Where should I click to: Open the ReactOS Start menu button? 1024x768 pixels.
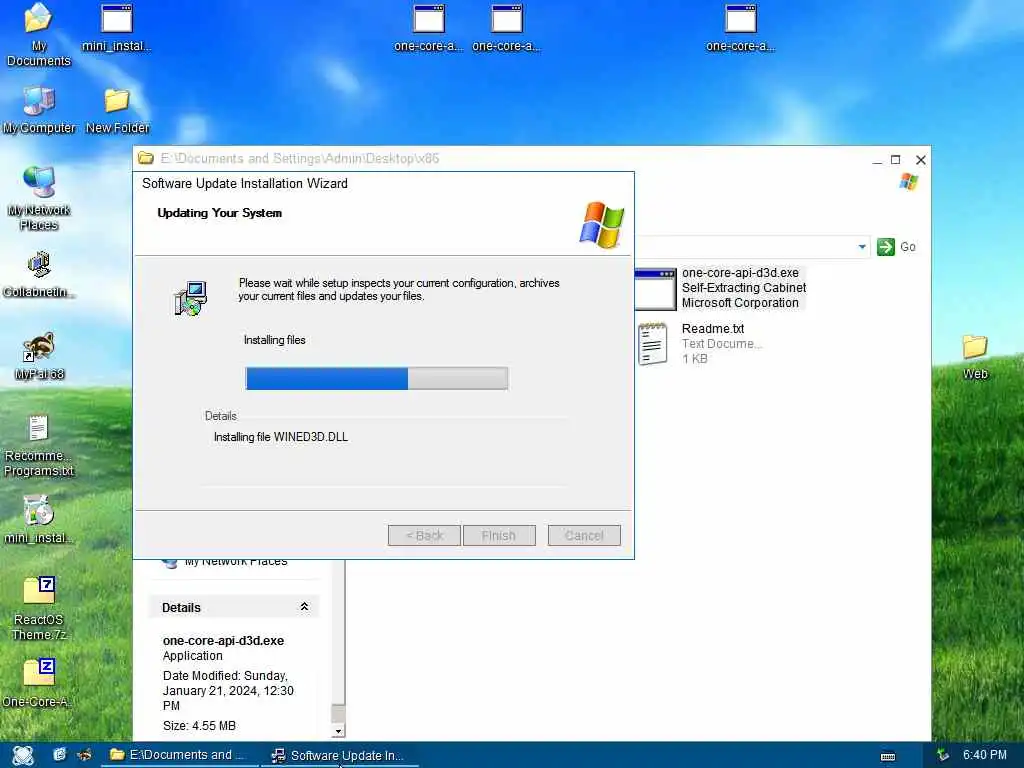[x=22, y=755]
